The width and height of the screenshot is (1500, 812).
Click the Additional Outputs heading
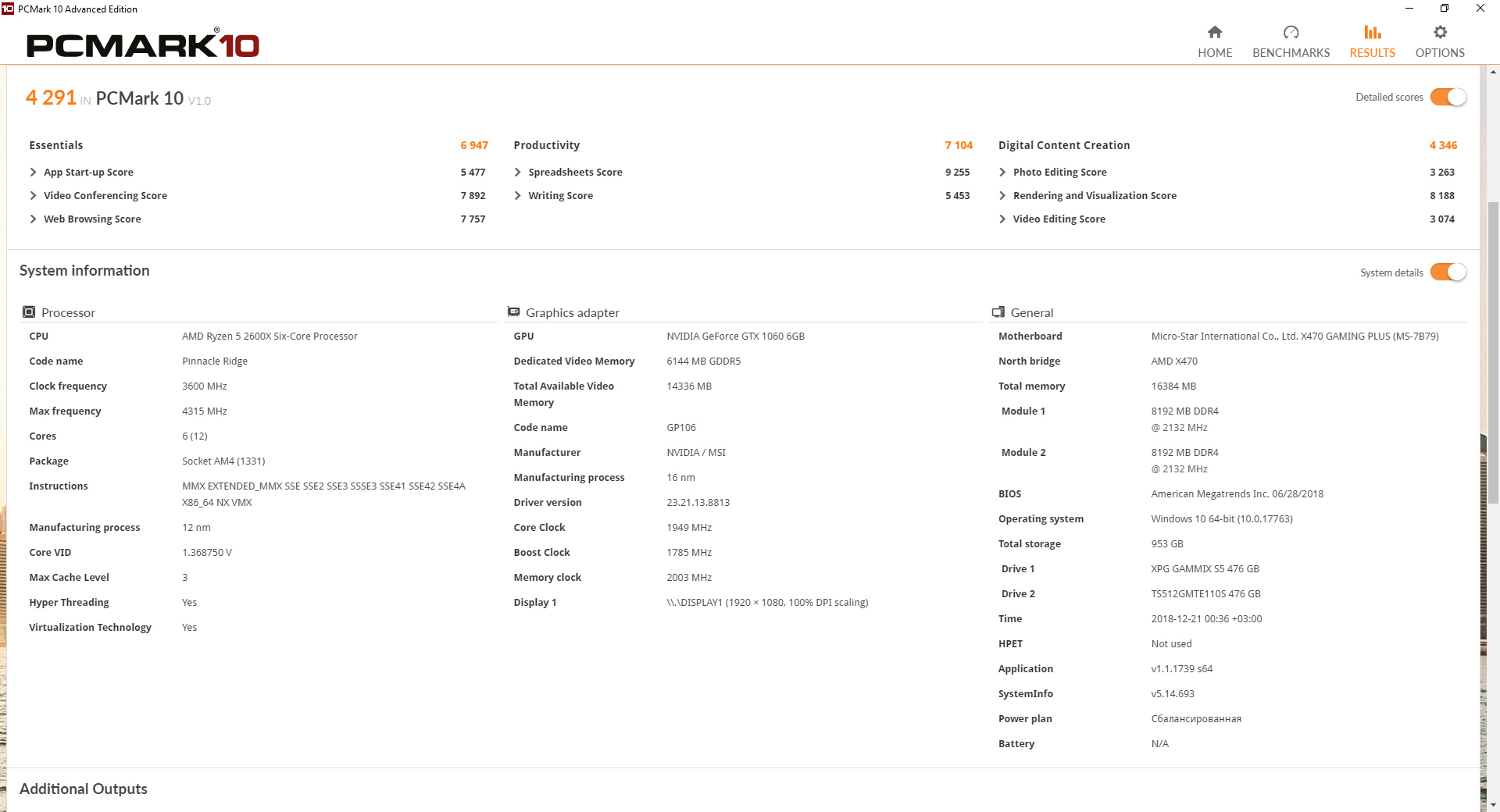click(x=84, y=789)
